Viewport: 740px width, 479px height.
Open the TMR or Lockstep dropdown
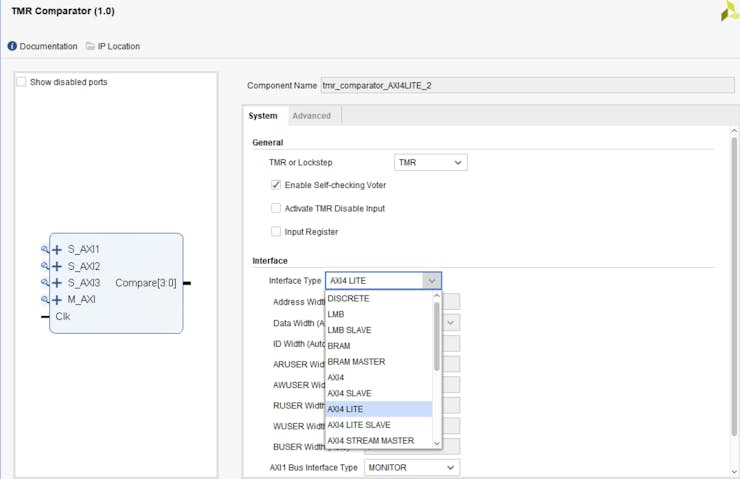tap(430, 162)
